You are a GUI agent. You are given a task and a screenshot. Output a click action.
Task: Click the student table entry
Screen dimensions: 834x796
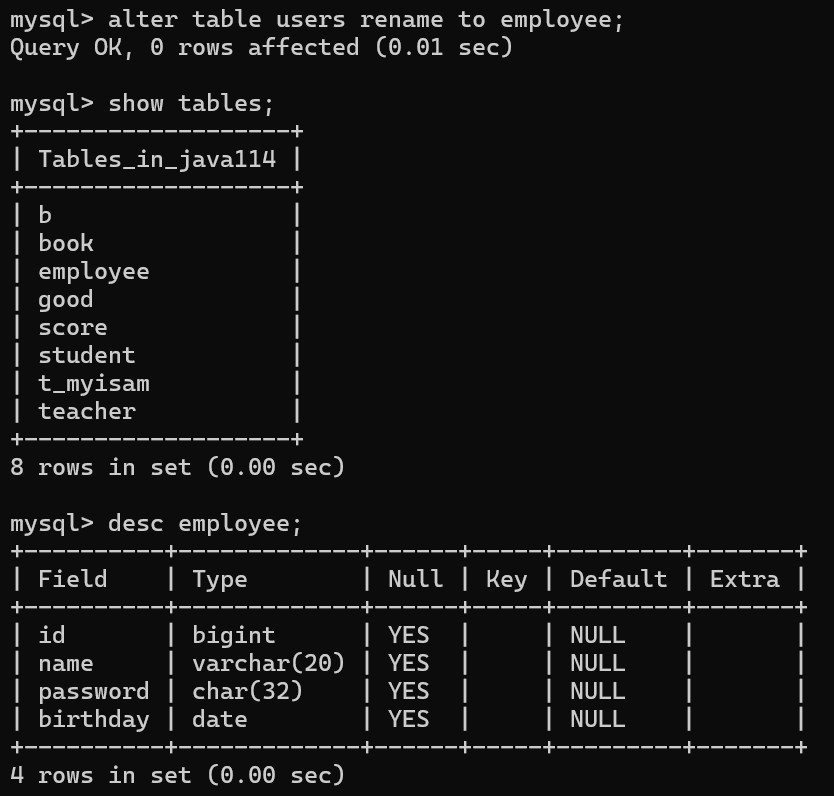pos(87,356)
